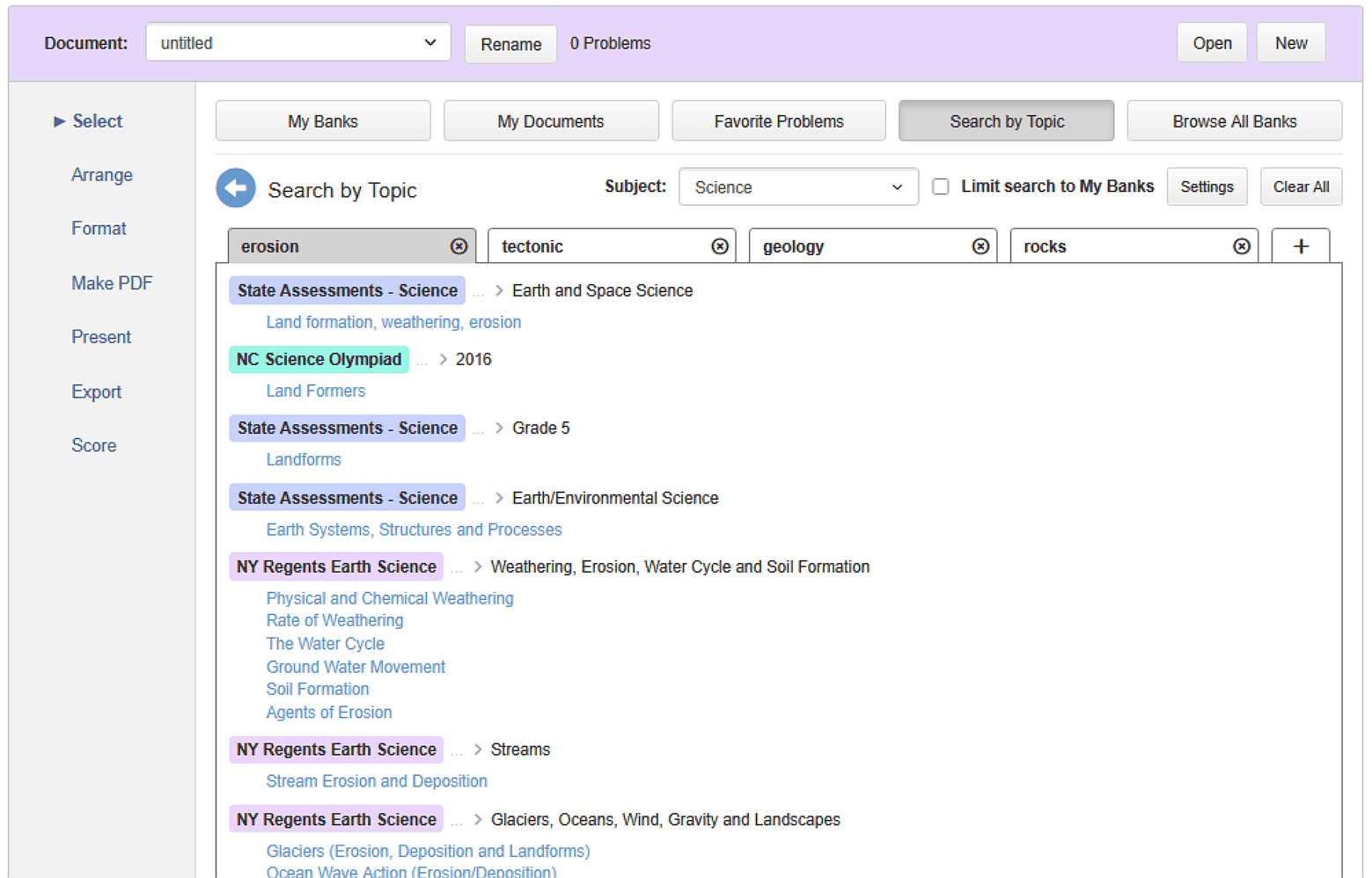This screenshot has width=1372, height=878.
Task: Select Make PDF in the sidebar
Action: 112,282
